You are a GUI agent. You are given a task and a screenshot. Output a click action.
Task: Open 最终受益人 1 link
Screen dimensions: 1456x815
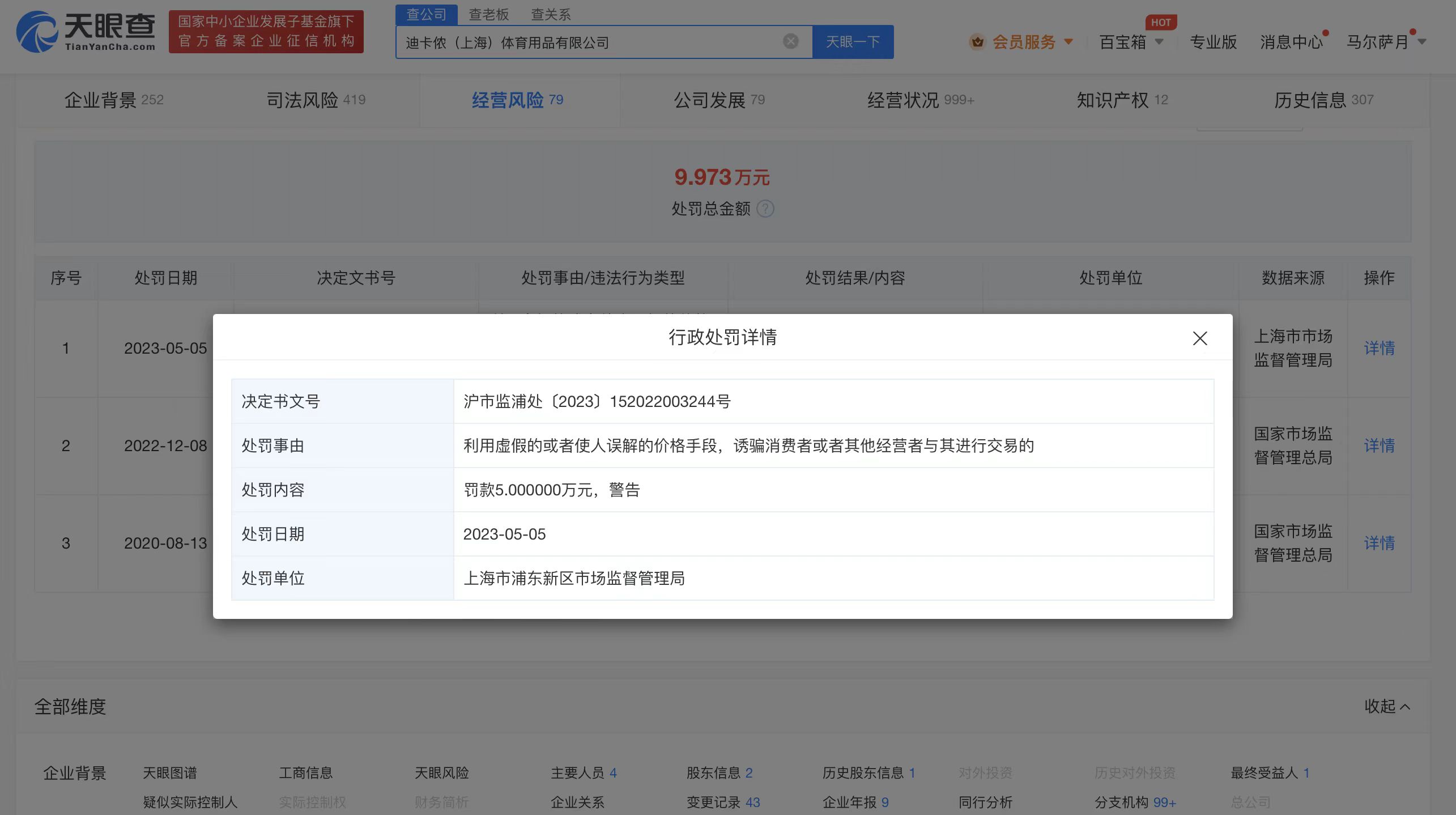1270,772
